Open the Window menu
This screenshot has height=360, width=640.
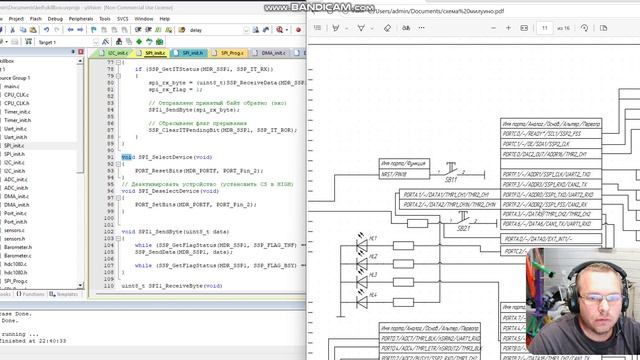(x=144, y=19)
